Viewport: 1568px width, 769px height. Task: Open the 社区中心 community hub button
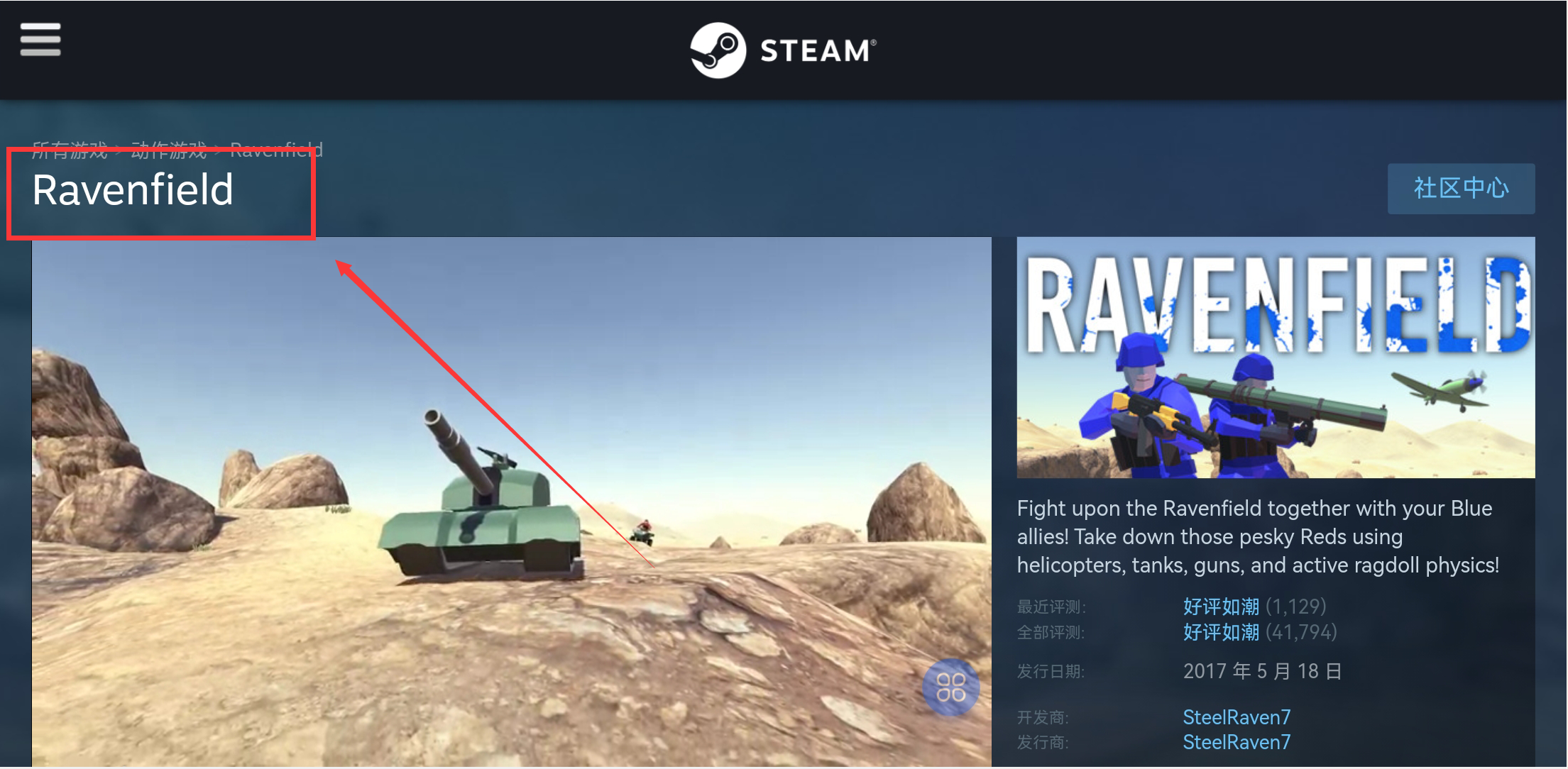click(x=1461, y=189)
